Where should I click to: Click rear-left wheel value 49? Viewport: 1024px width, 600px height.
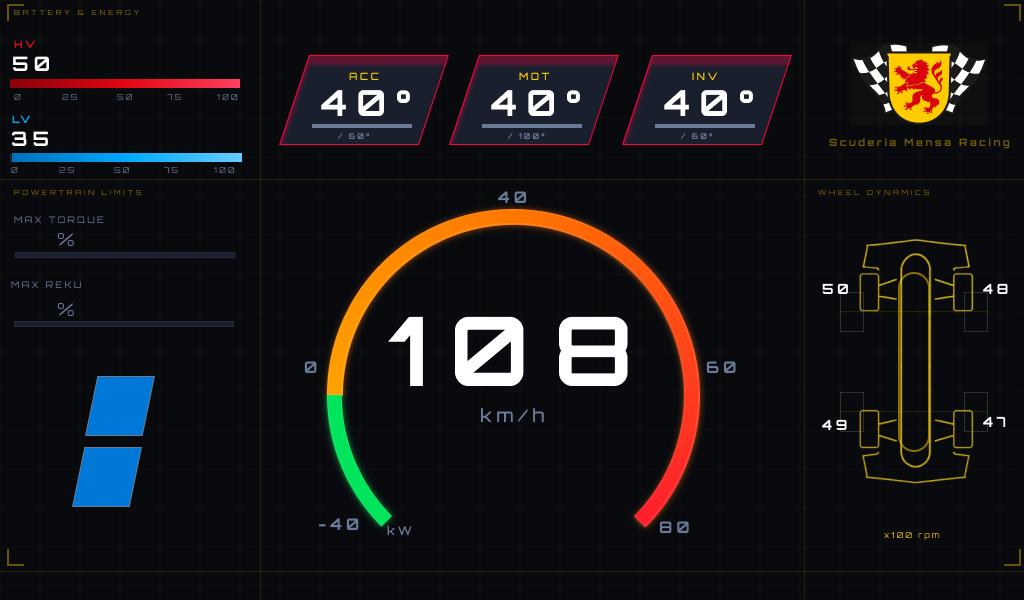[835, 425]
